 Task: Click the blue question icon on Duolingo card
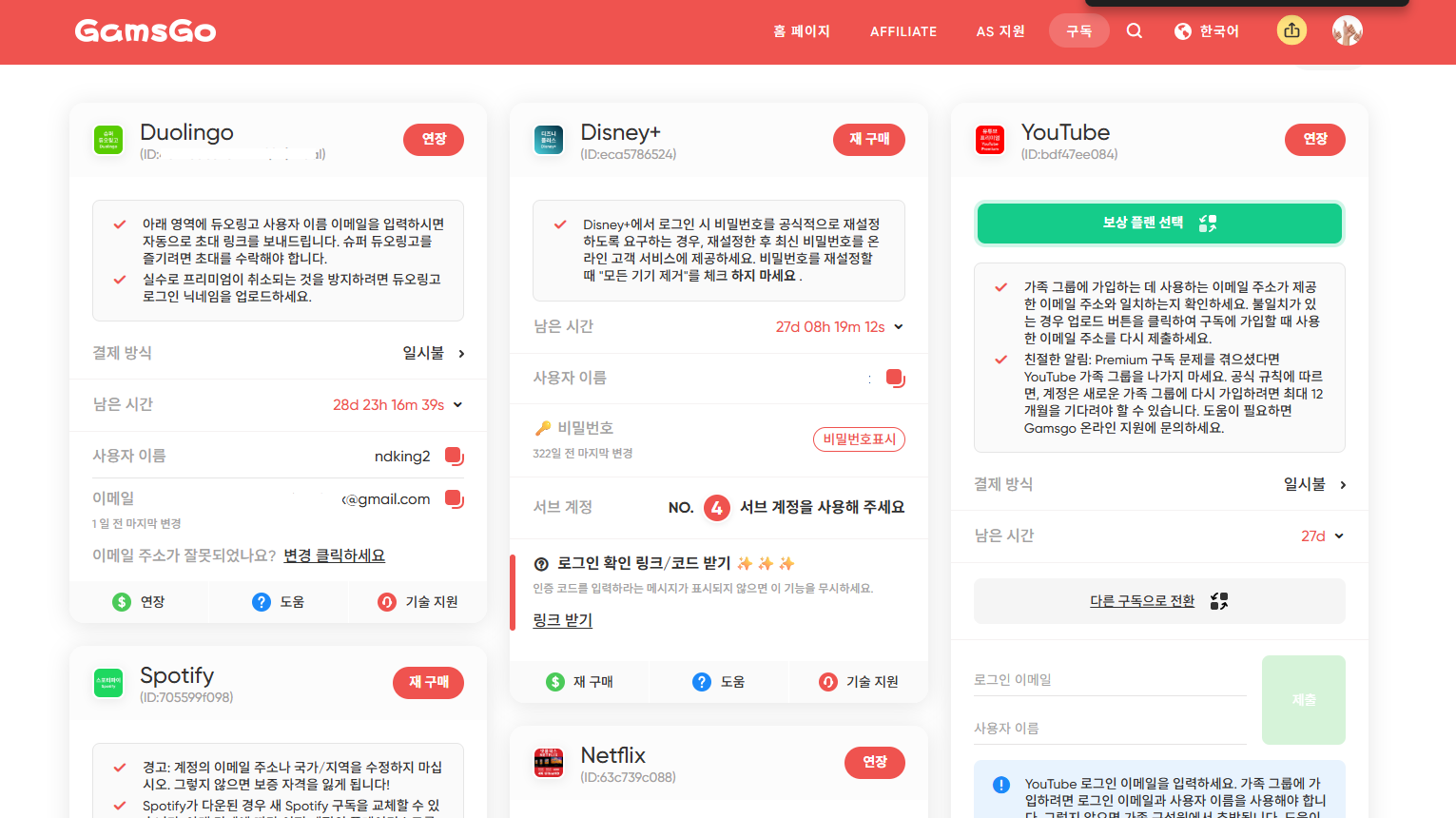[x=262, y=602]
